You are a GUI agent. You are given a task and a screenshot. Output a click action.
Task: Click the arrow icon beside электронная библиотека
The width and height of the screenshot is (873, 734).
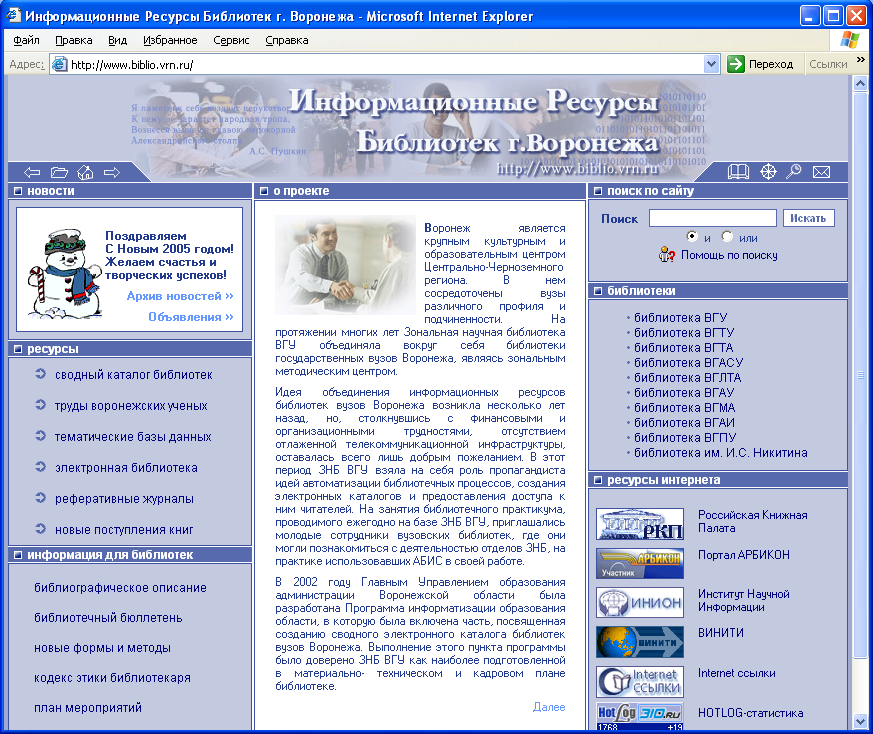(x=40, y=467)
